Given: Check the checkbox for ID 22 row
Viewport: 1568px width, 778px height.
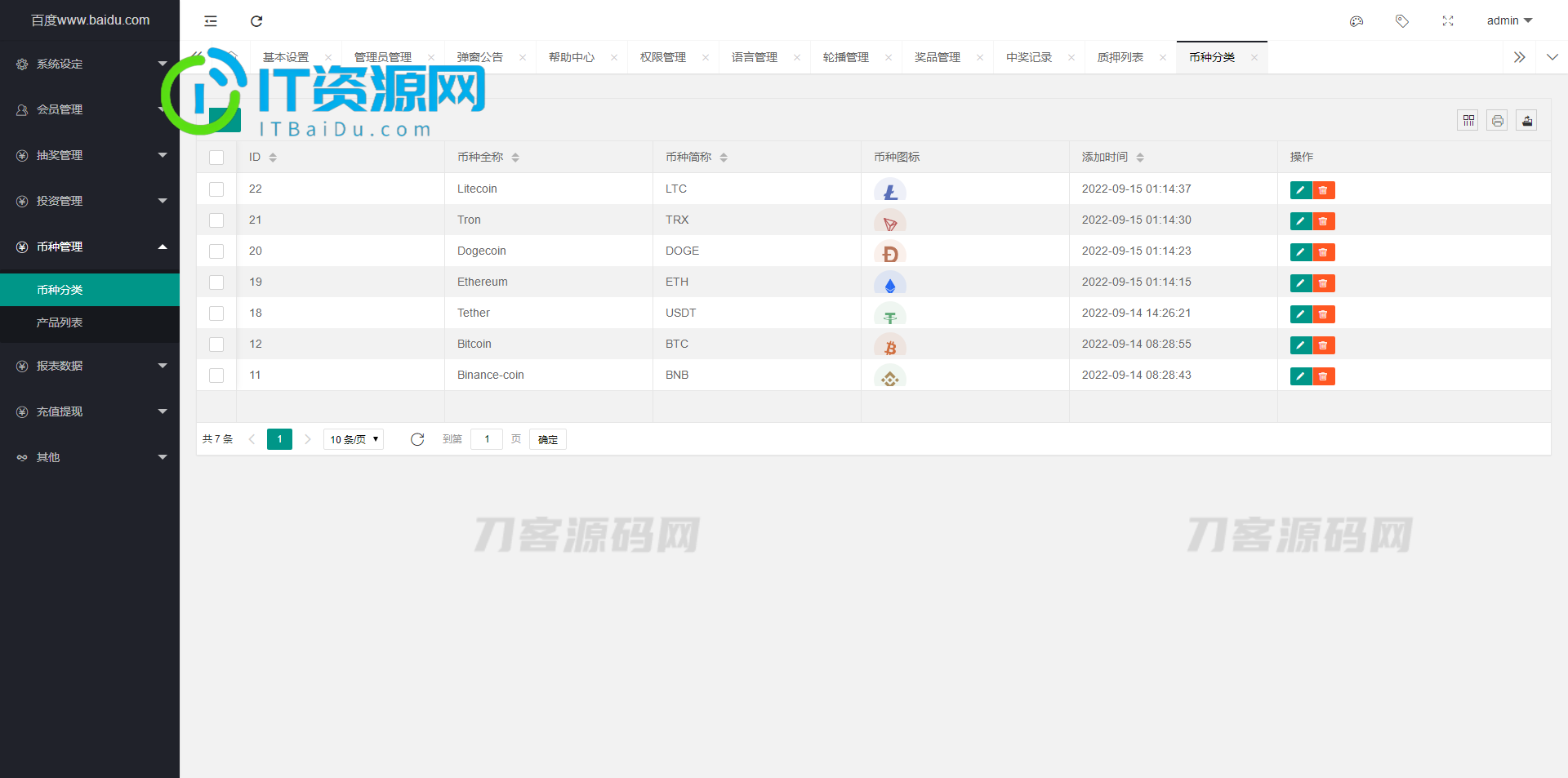Looking at the screenshot, I should click(x=216, y=189).
